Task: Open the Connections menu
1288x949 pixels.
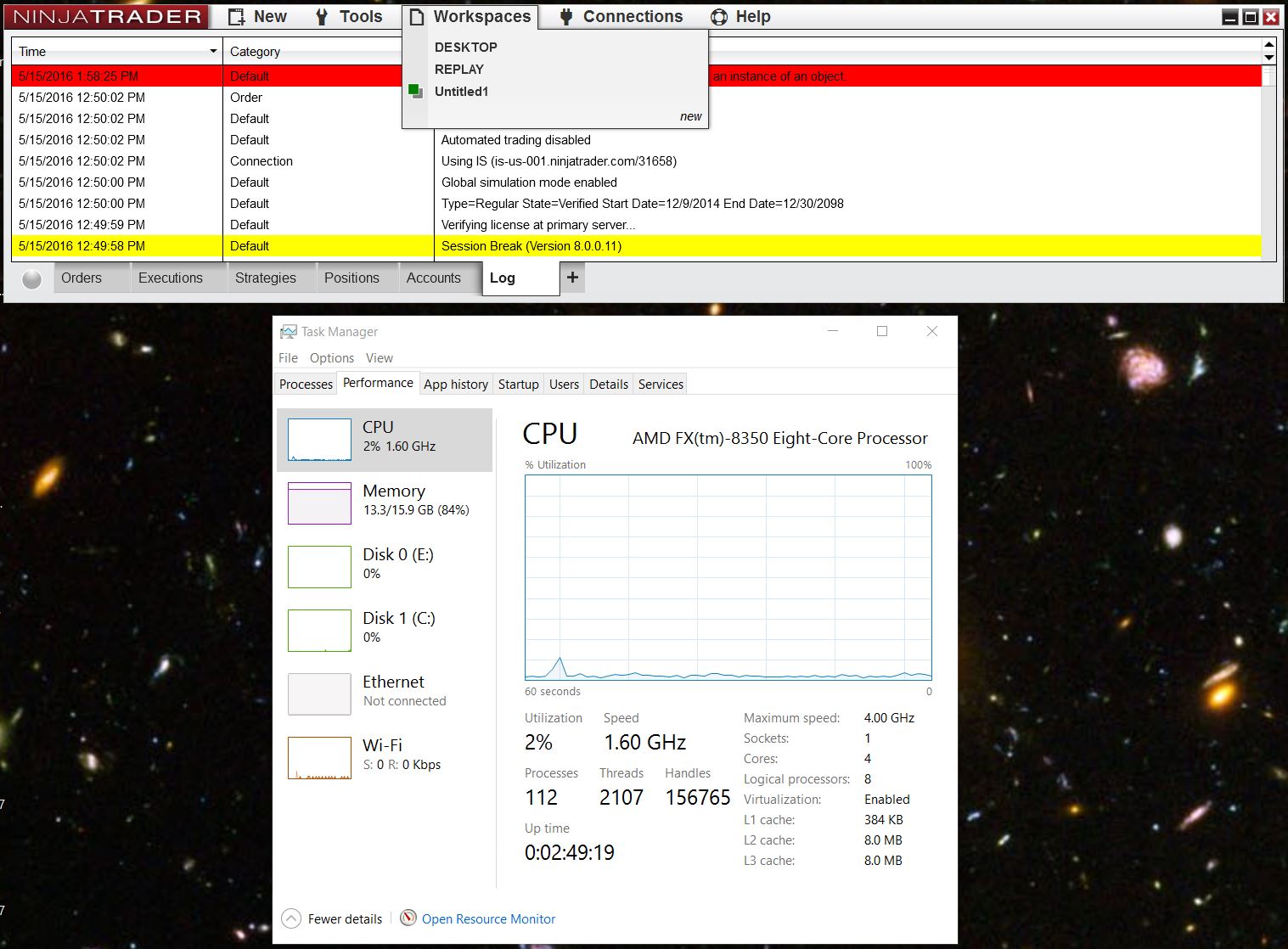Action: (x=622, y=16)
